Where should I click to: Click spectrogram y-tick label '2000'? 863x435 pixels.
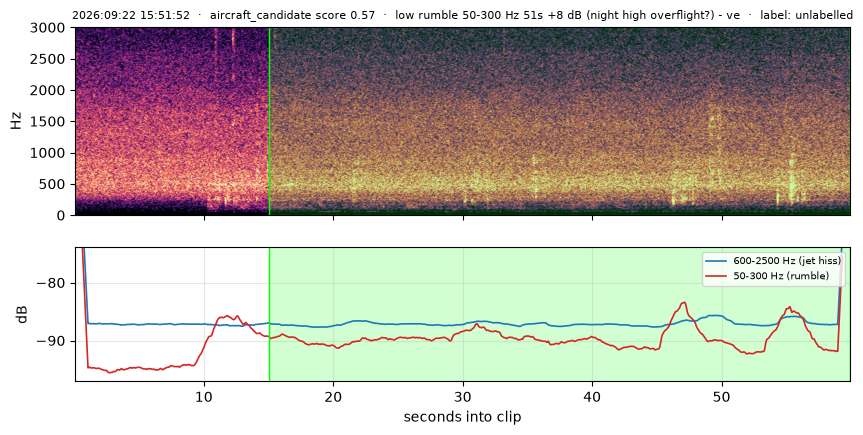point(51,90)
